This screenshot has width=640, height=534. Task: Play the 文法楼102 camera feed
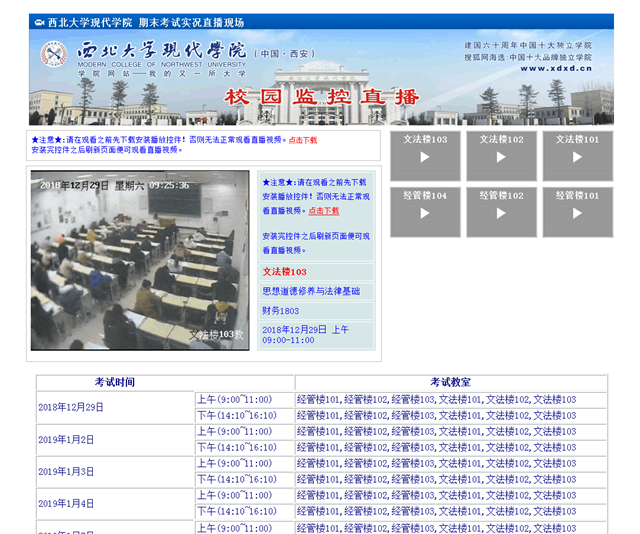pos(501,156)
